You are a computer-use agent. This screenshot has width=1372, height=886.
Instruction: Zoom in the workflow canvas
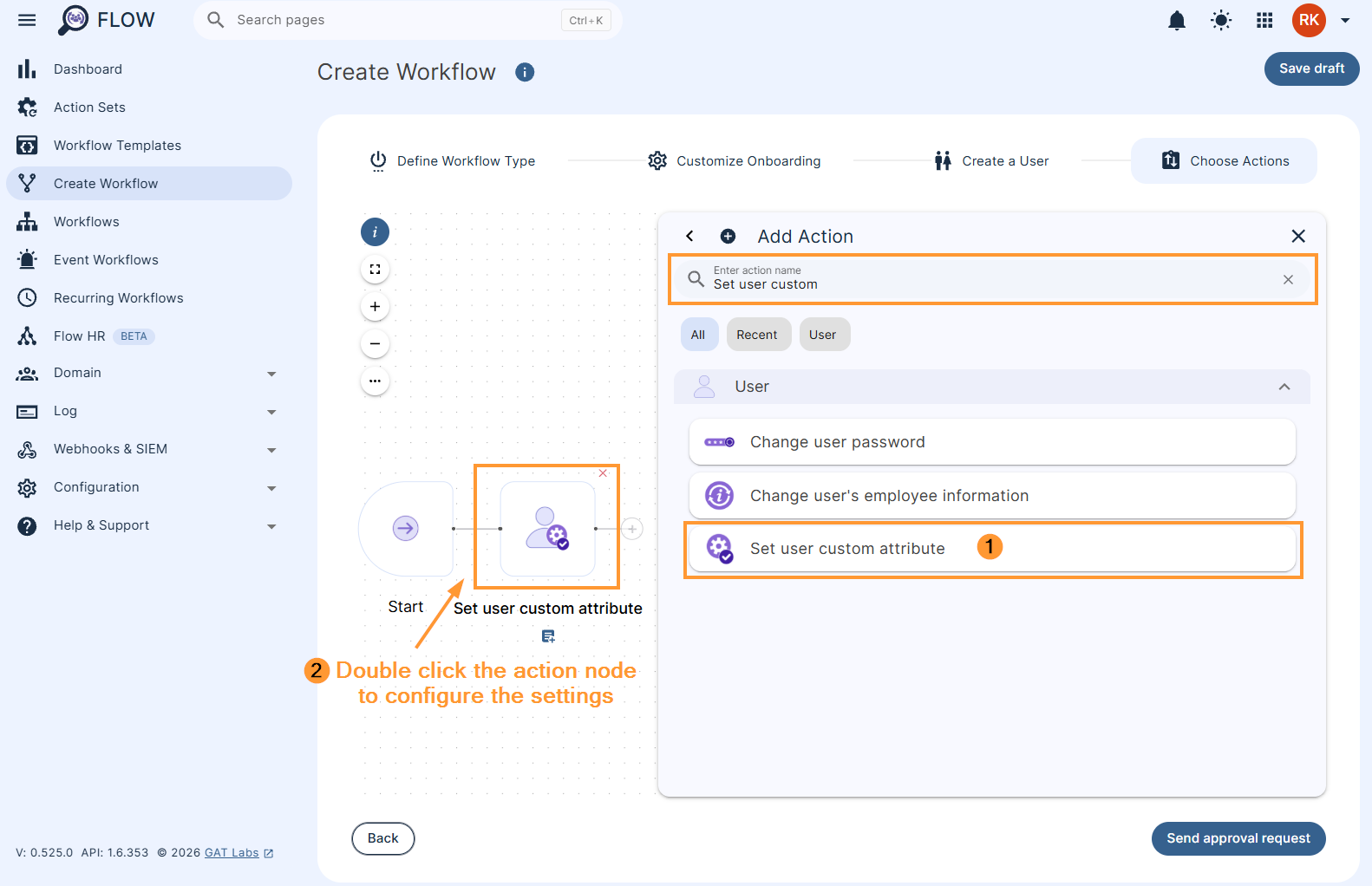(x=375, y=306)
